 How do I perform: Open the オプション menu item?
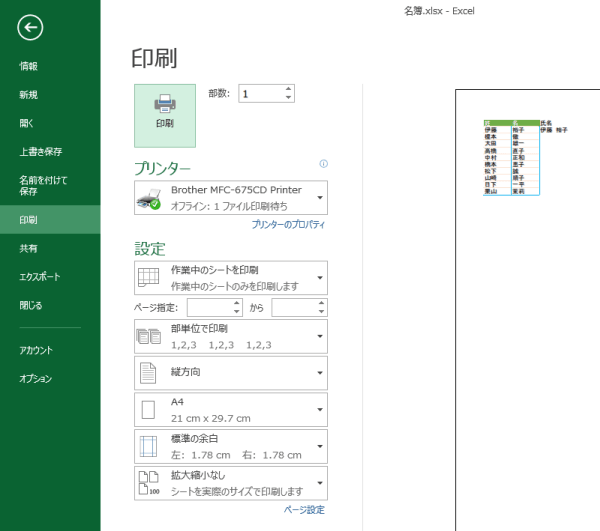[50, 379]
